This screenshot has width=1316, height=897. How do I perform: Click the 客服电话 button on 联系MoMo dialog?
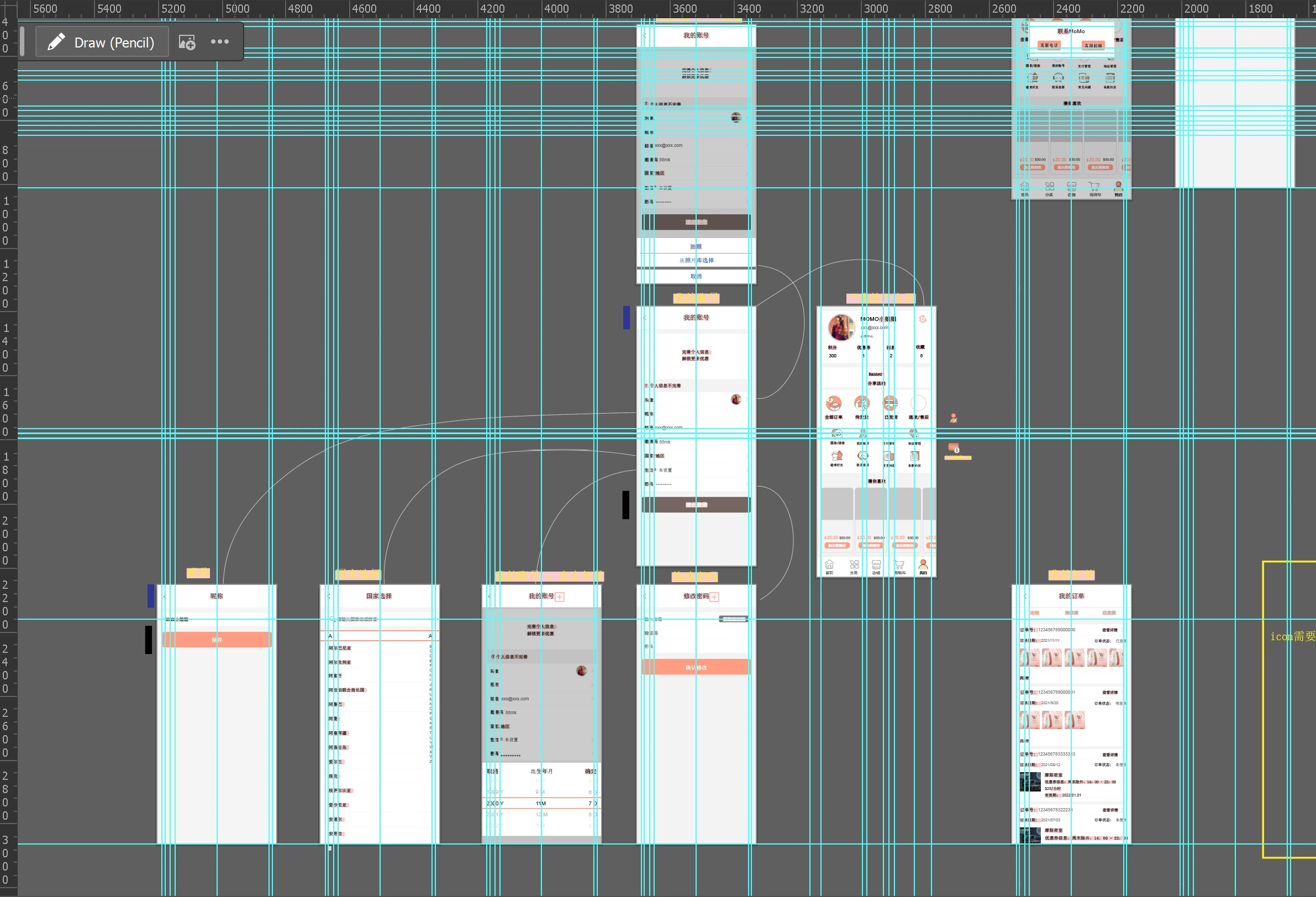tap(1049, 45)
